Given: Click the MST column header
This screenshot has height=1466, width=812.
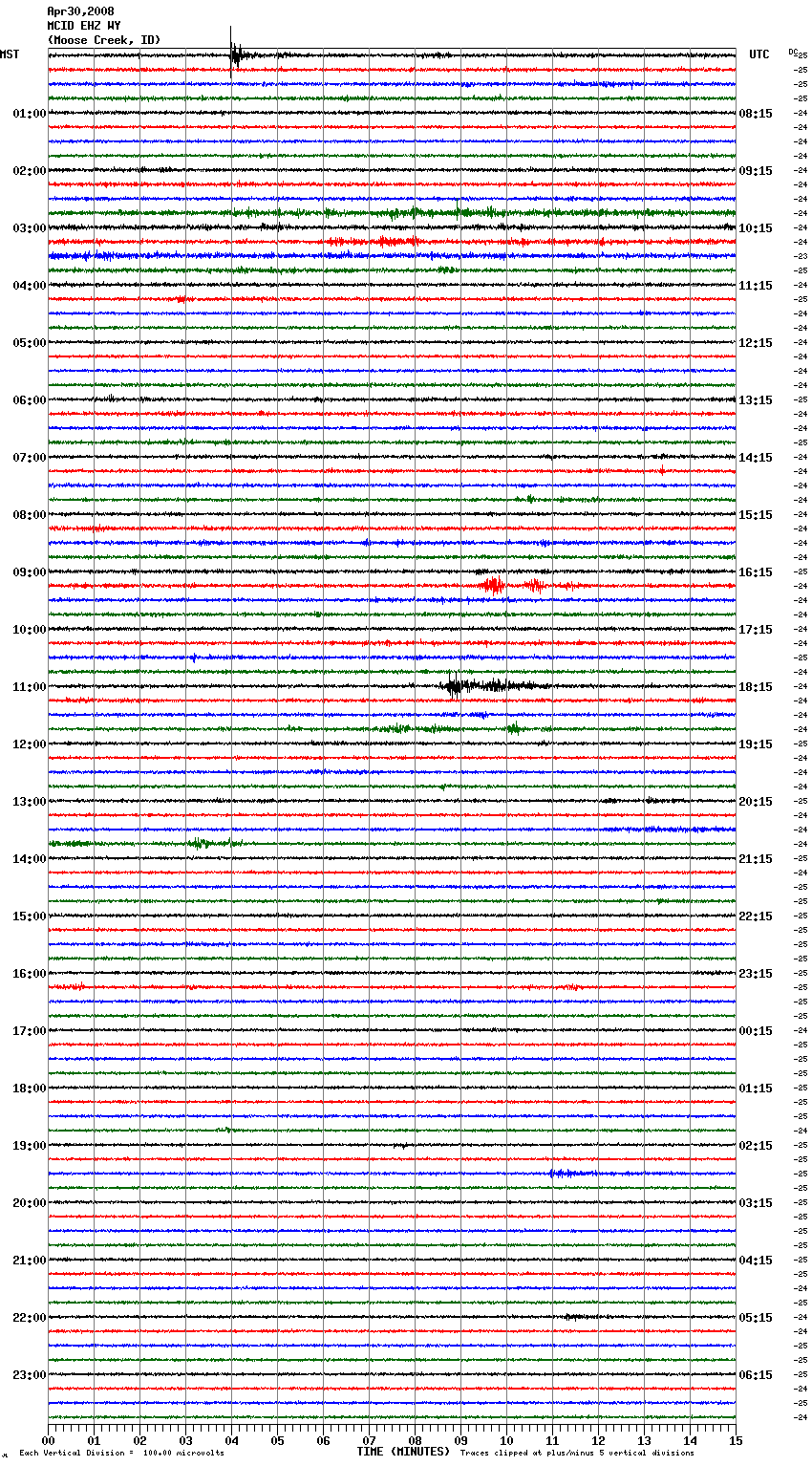Looking at the screenshot, I should coord(10,54).
